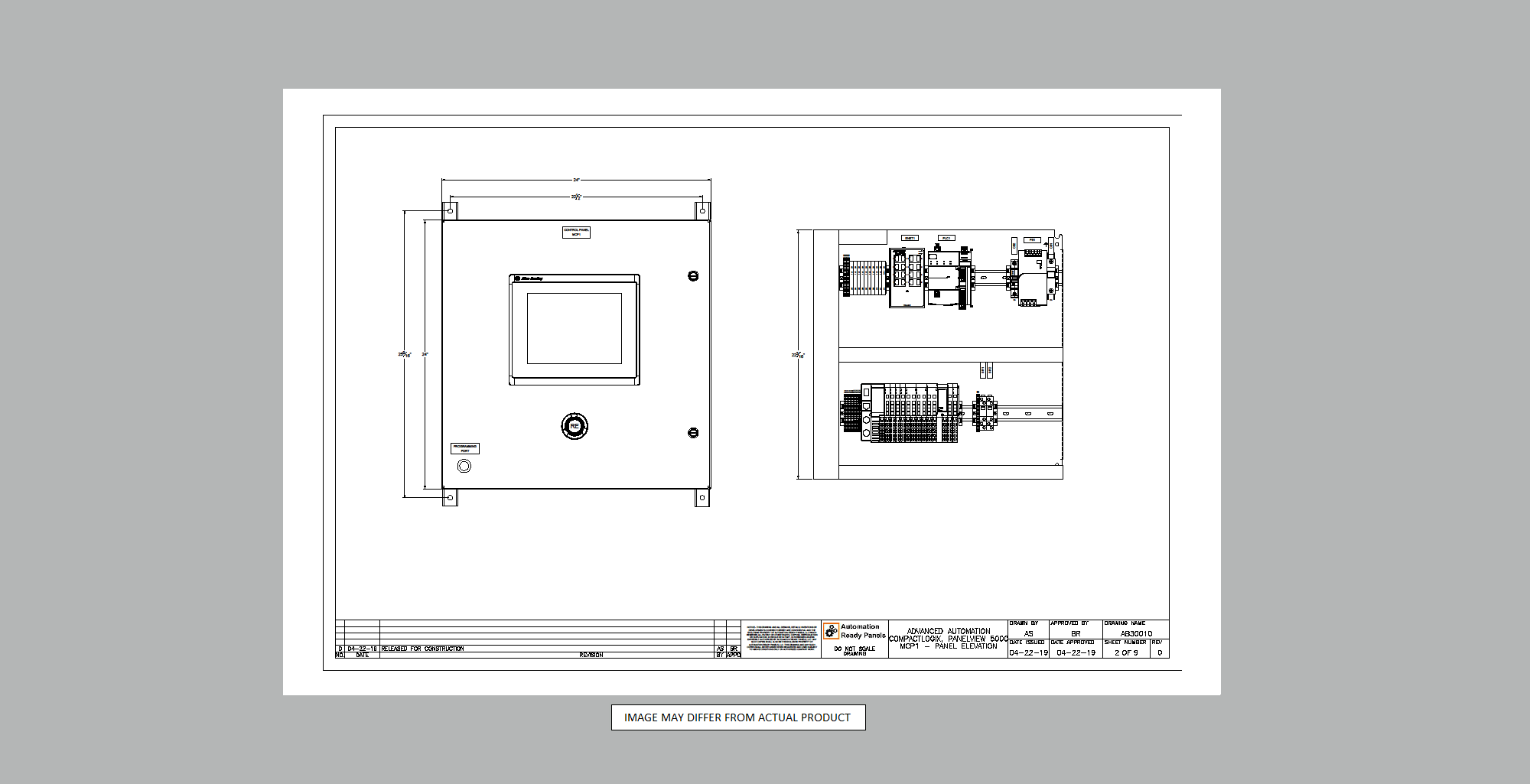The image size is (1530, 784).
Task: Click the RE emergency stop pushbutton symbol
Action: tap(575, 426)
